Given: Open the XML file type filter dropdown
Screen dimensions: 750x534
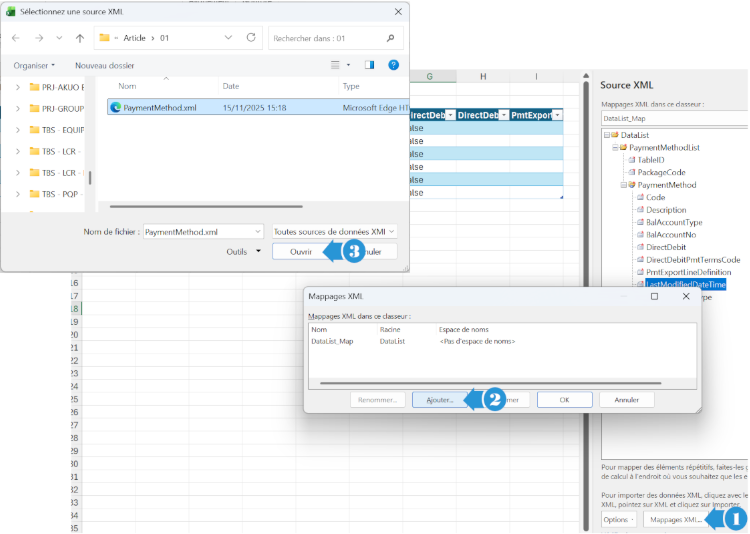Looking at the screenshot, I should (x=334, y=231).
